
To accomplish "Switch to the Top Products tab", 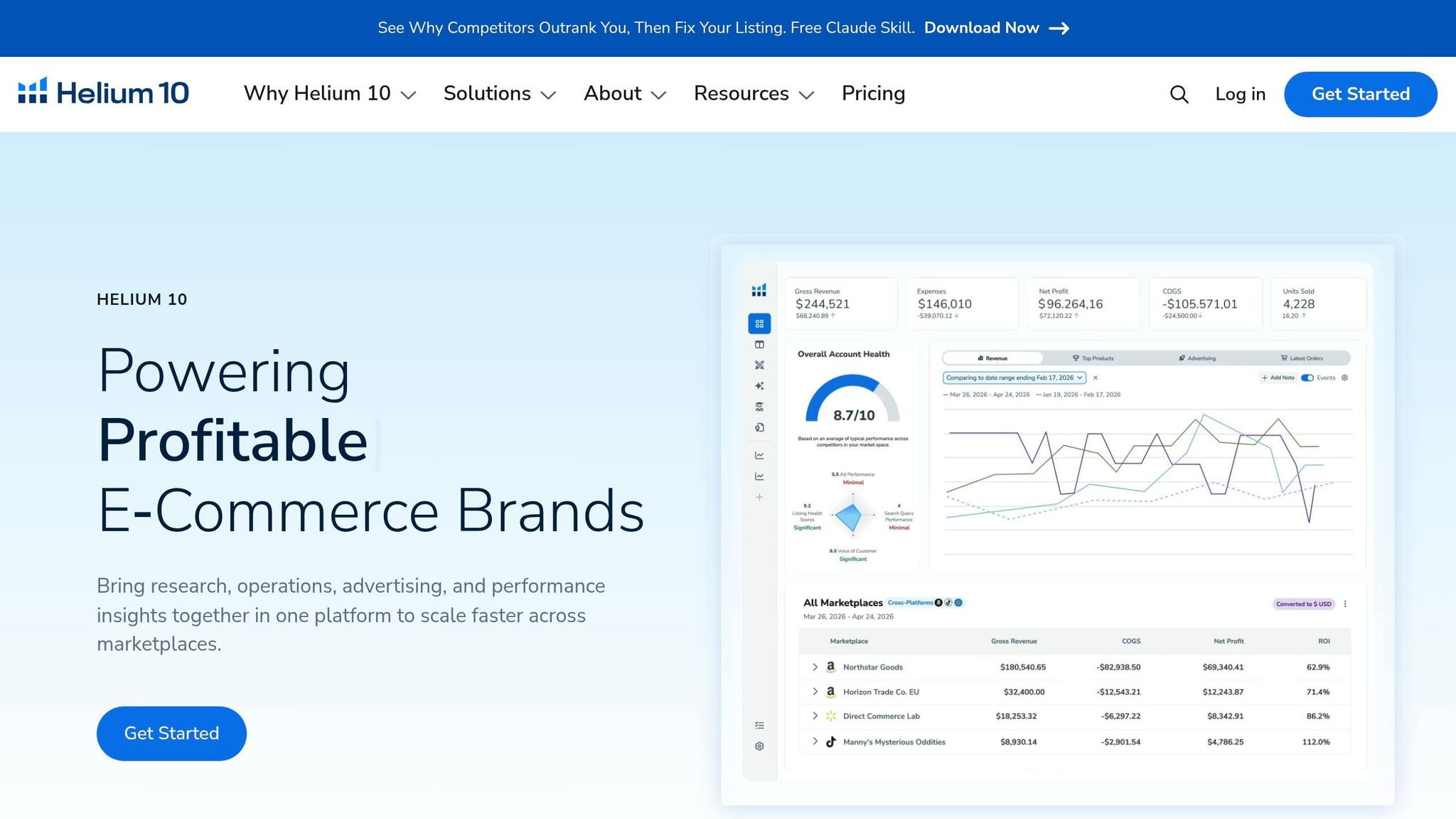I will pyautogui.click(x=1093, y=358).
